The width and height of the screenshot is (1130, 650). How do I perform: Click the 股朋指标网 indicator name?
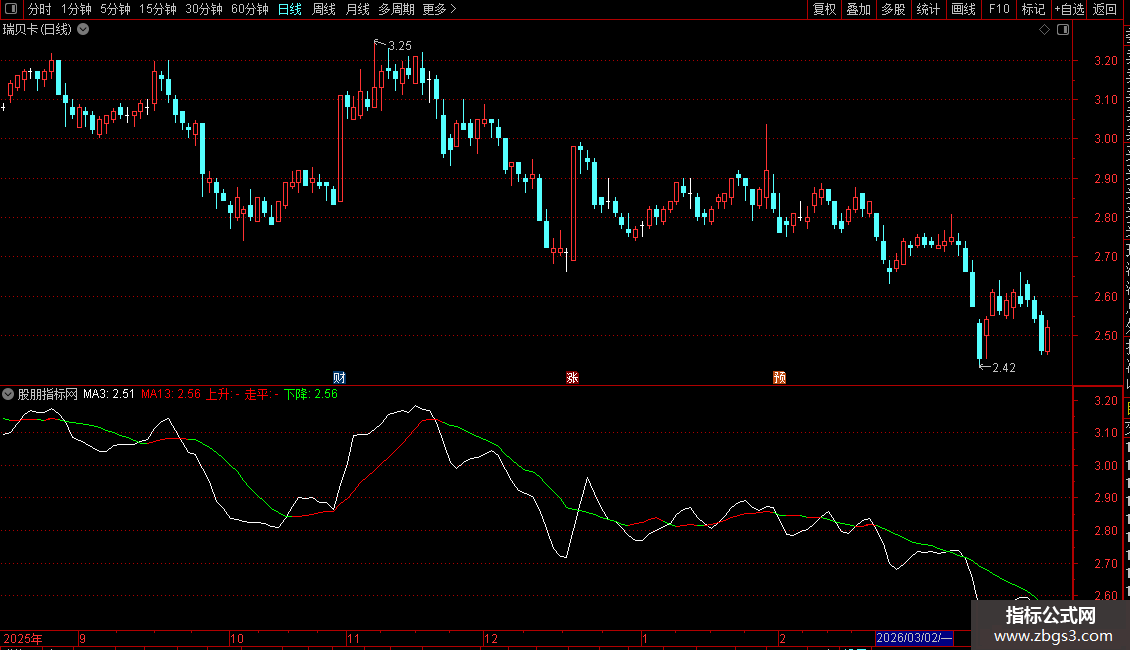(x=48, y=394)
